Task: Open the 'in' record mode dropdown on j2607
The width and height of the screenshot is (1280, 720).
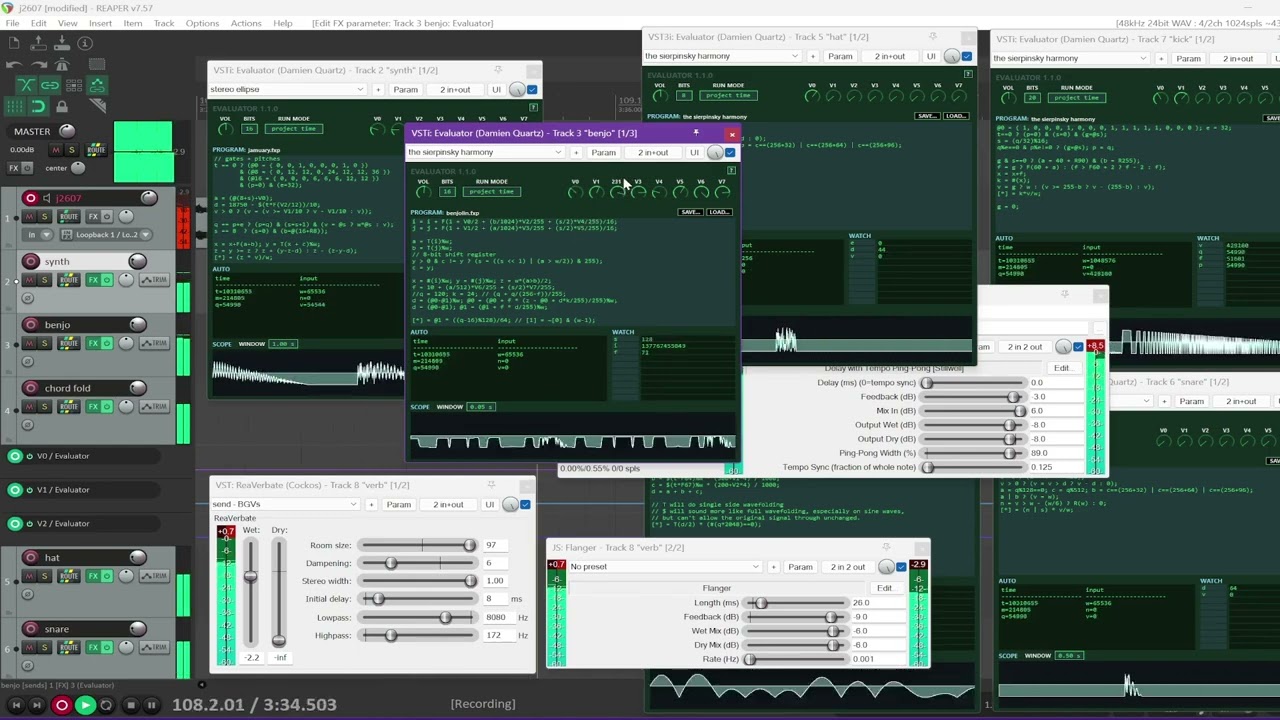Action: [39, 235]
